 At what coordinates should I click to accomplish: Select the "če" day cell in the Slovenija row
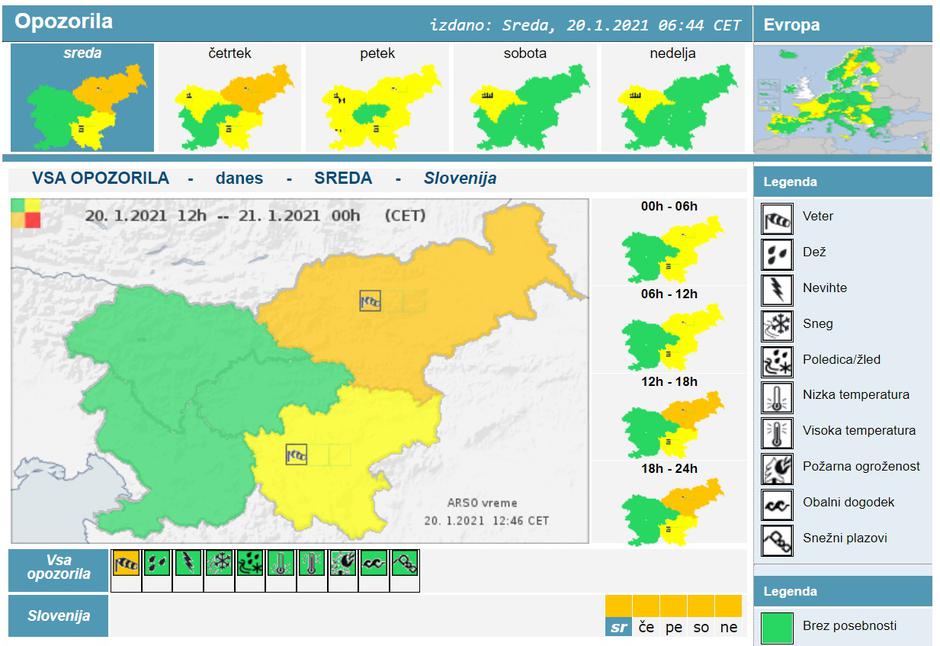point(646,627)
